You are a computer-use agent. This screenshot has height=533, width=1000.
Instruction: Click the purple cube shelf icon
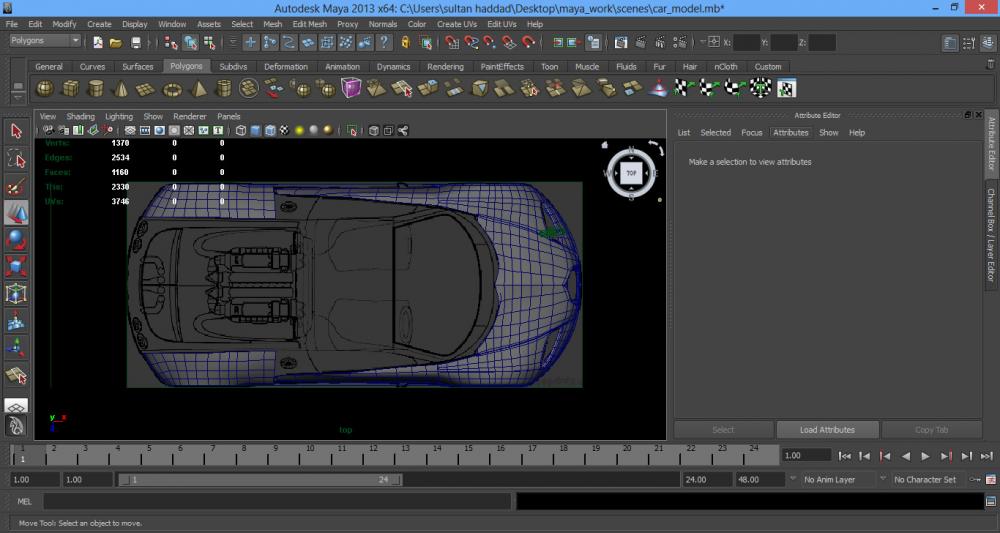click(x=351, y=89)
